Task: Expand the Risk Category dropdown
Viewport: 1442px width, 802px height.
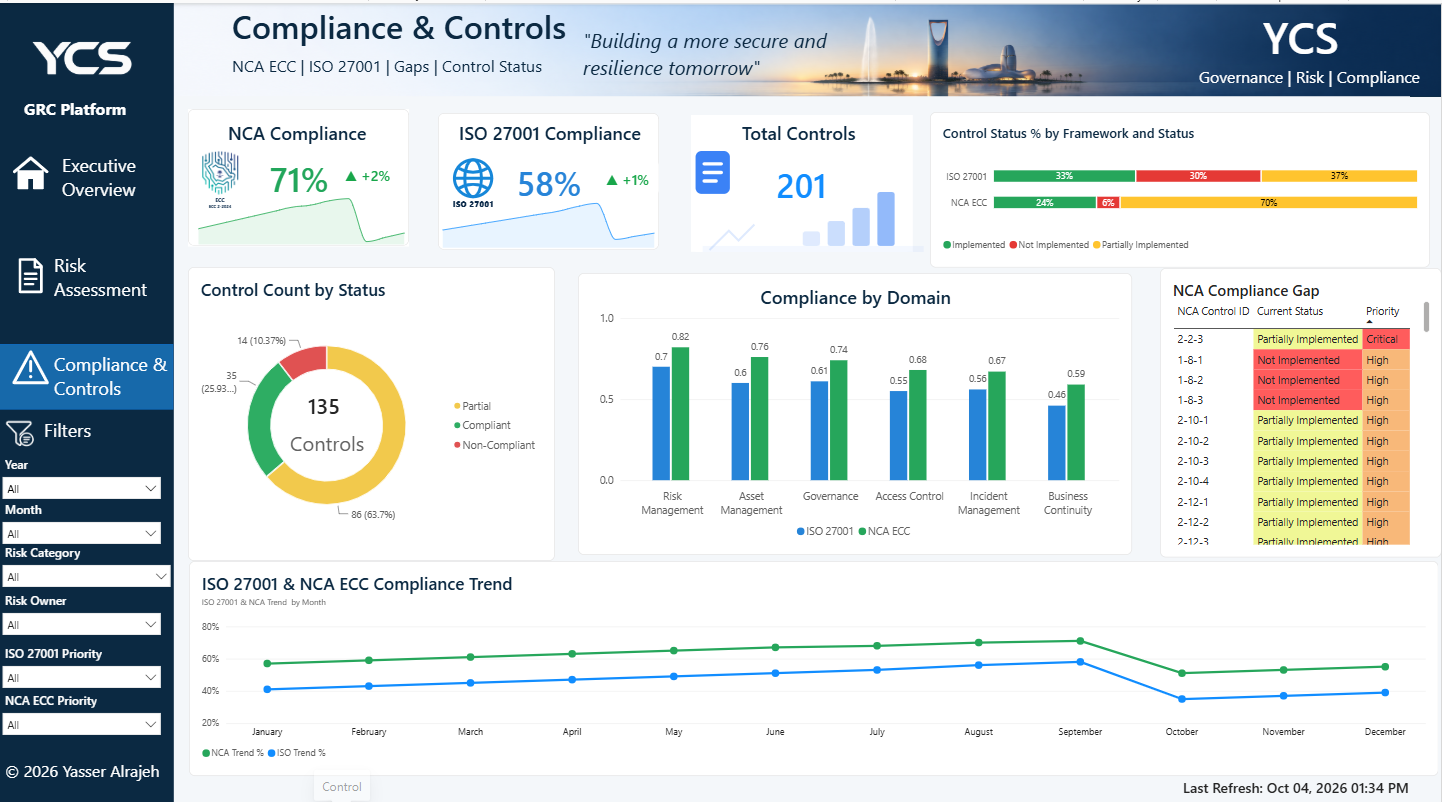Action: (87, 577)
